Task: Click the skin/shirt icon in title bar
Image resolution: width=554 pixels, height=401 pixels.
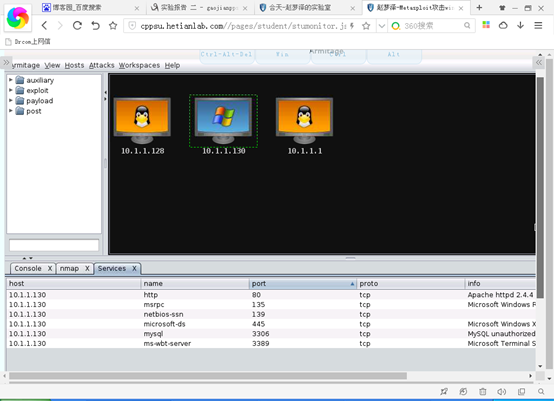Action: tap(502, 8)
